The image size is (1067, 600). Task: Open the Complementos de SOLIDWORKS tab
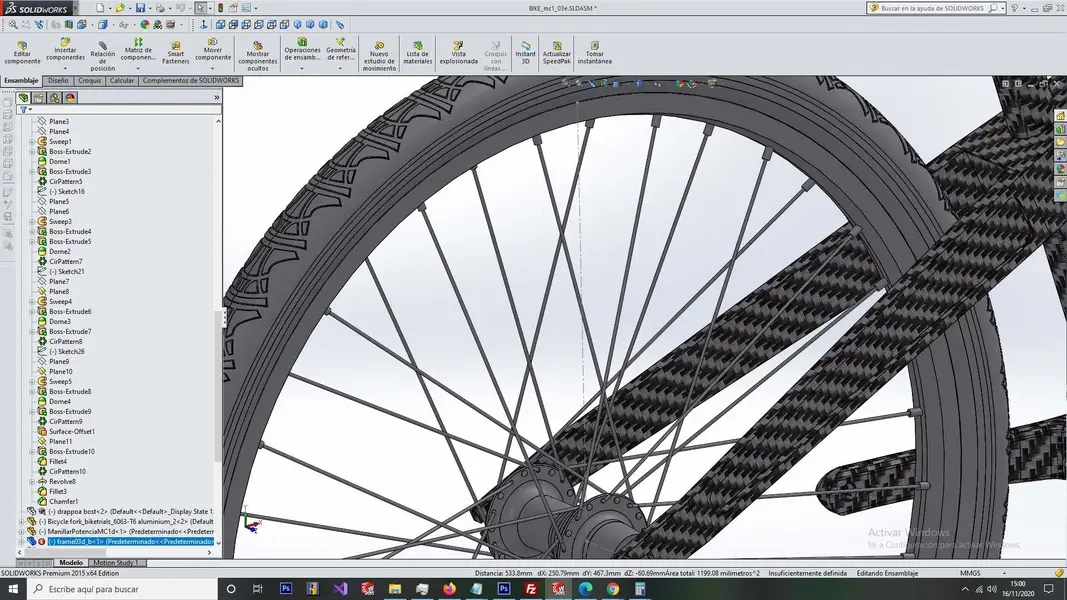191,81
